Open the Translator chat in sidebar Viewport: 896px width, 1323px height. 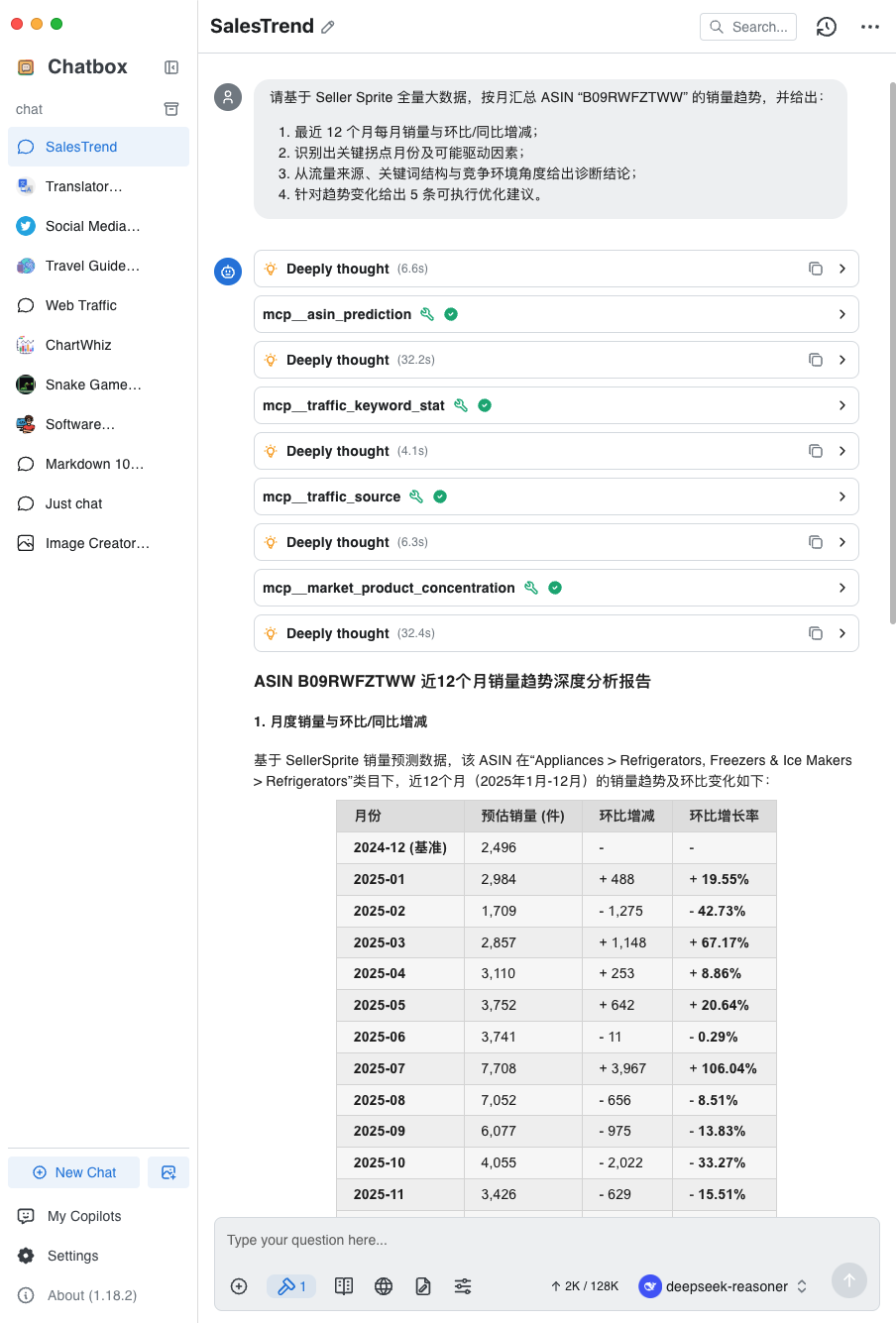tap(84, 186)
